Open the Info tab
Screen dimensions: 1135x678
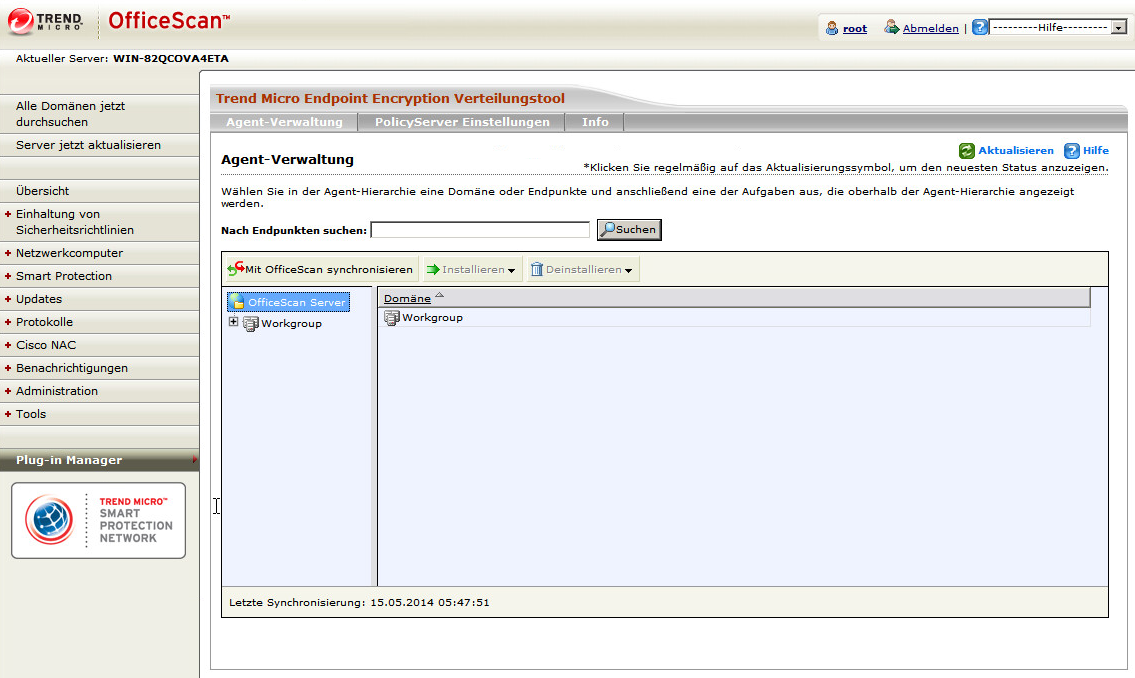594,121
